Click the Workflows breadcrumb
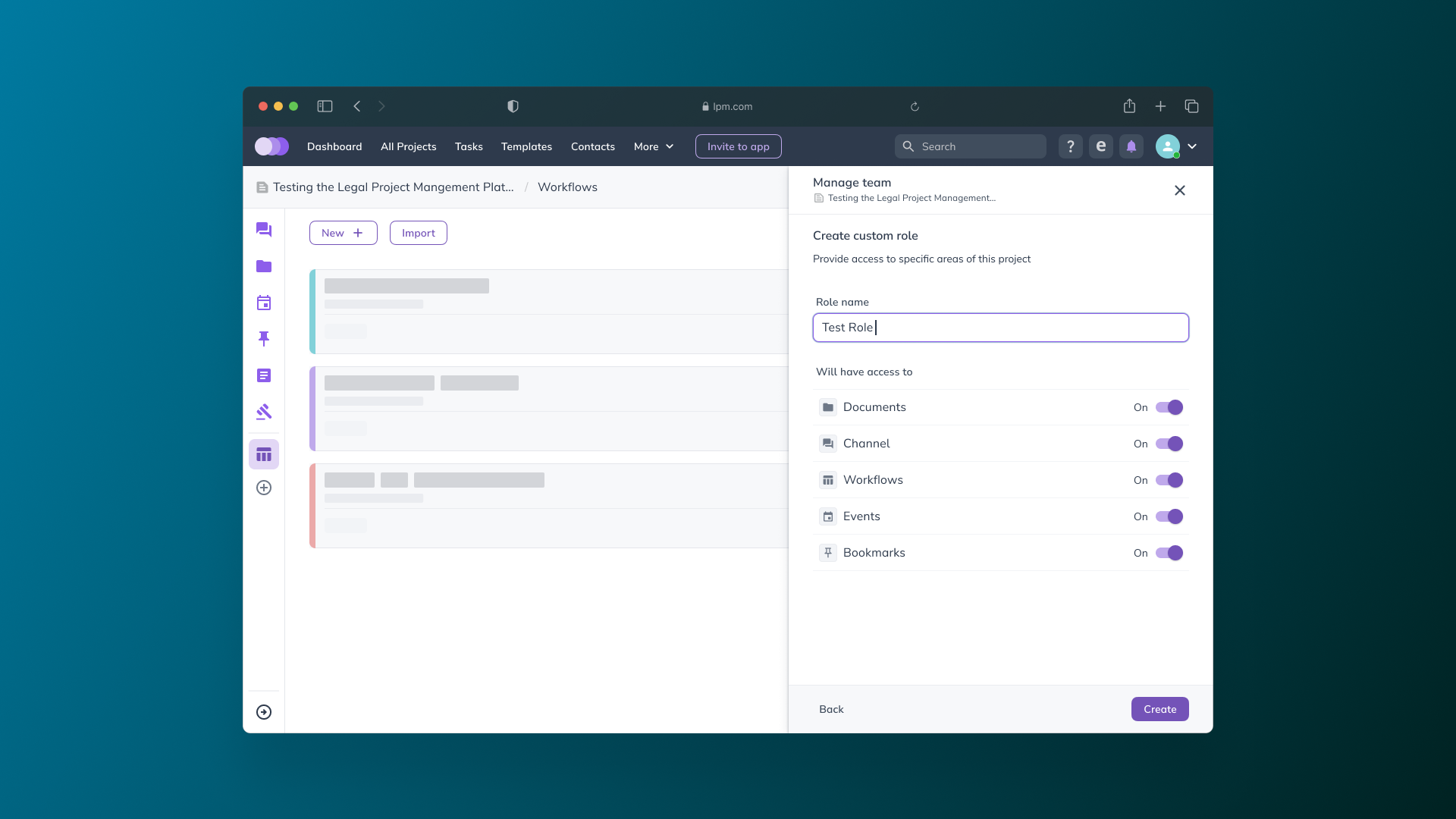This screenshot has height=819, width=1456. (567, 187)
